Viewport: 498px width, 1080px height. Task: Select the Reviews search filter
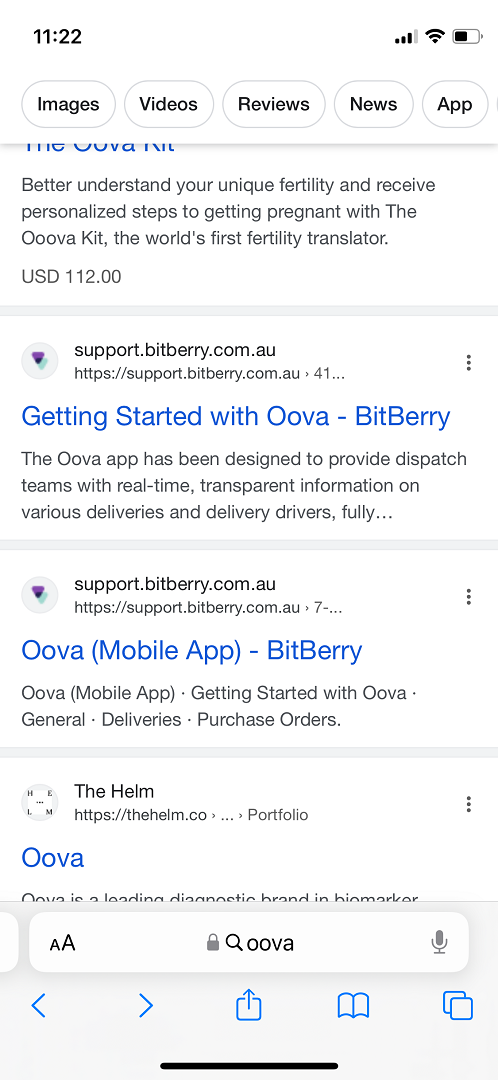point(273,104)
